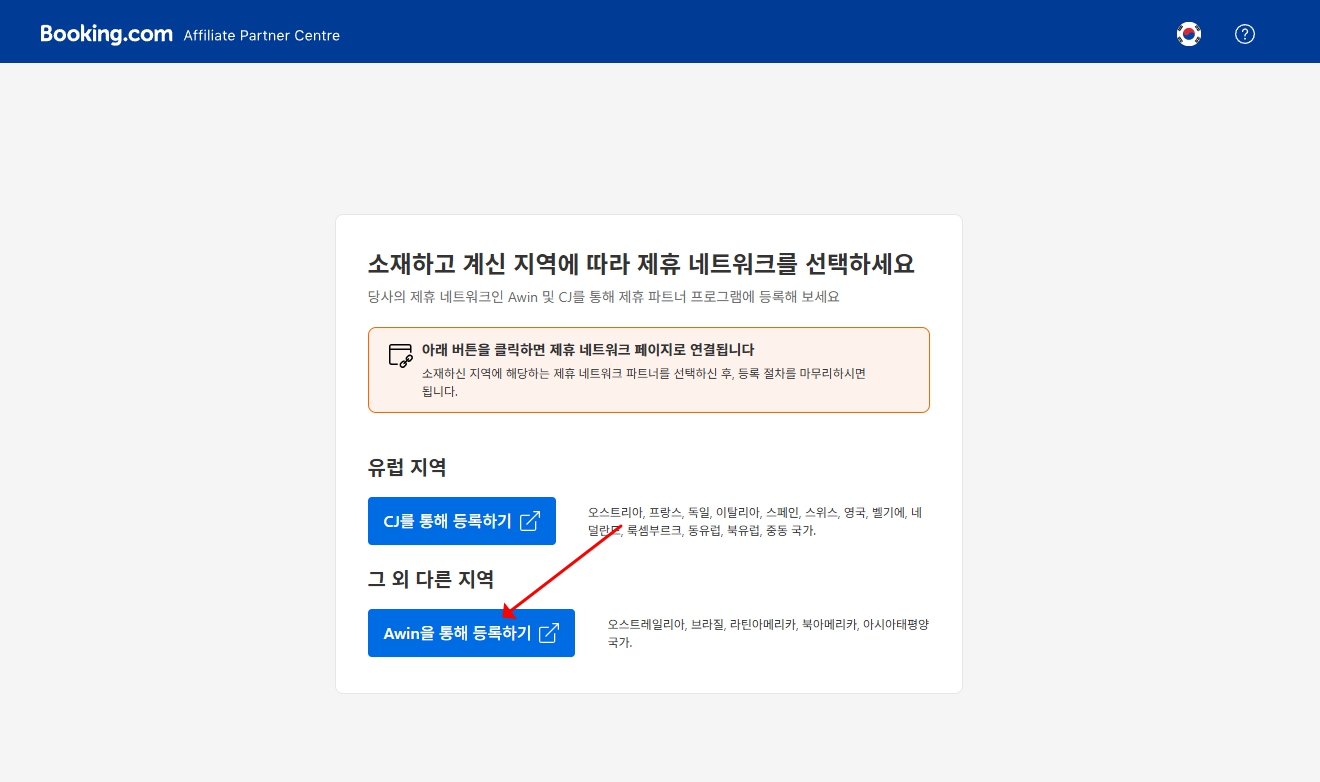Register via the CJ network button

pyautogui.click(x=462, y=521)
